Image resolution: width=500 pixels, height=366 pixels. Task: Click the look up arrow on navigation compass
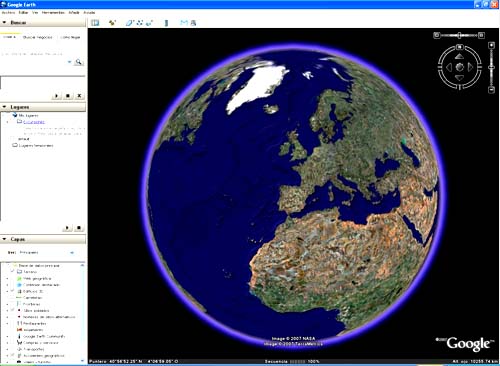point(459,56)
